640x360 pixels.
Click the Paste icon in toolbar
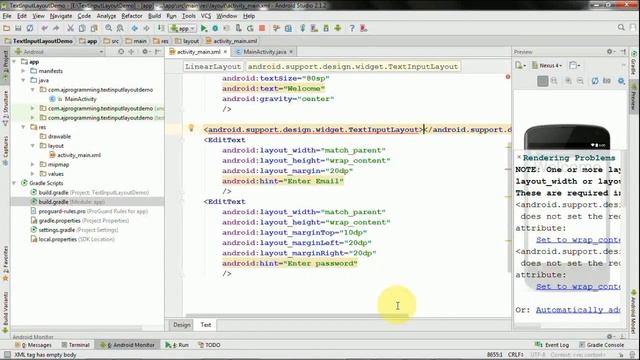(x=94, y=28)
